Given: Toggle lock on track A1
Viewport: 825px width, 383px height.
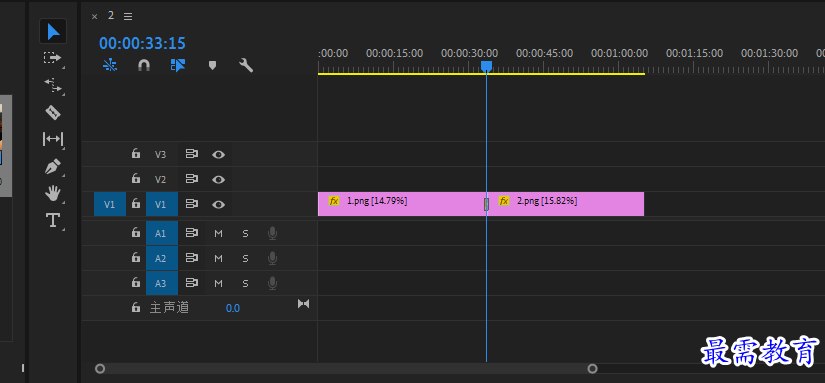Looking at the screenshot, I should coord(136,233).
